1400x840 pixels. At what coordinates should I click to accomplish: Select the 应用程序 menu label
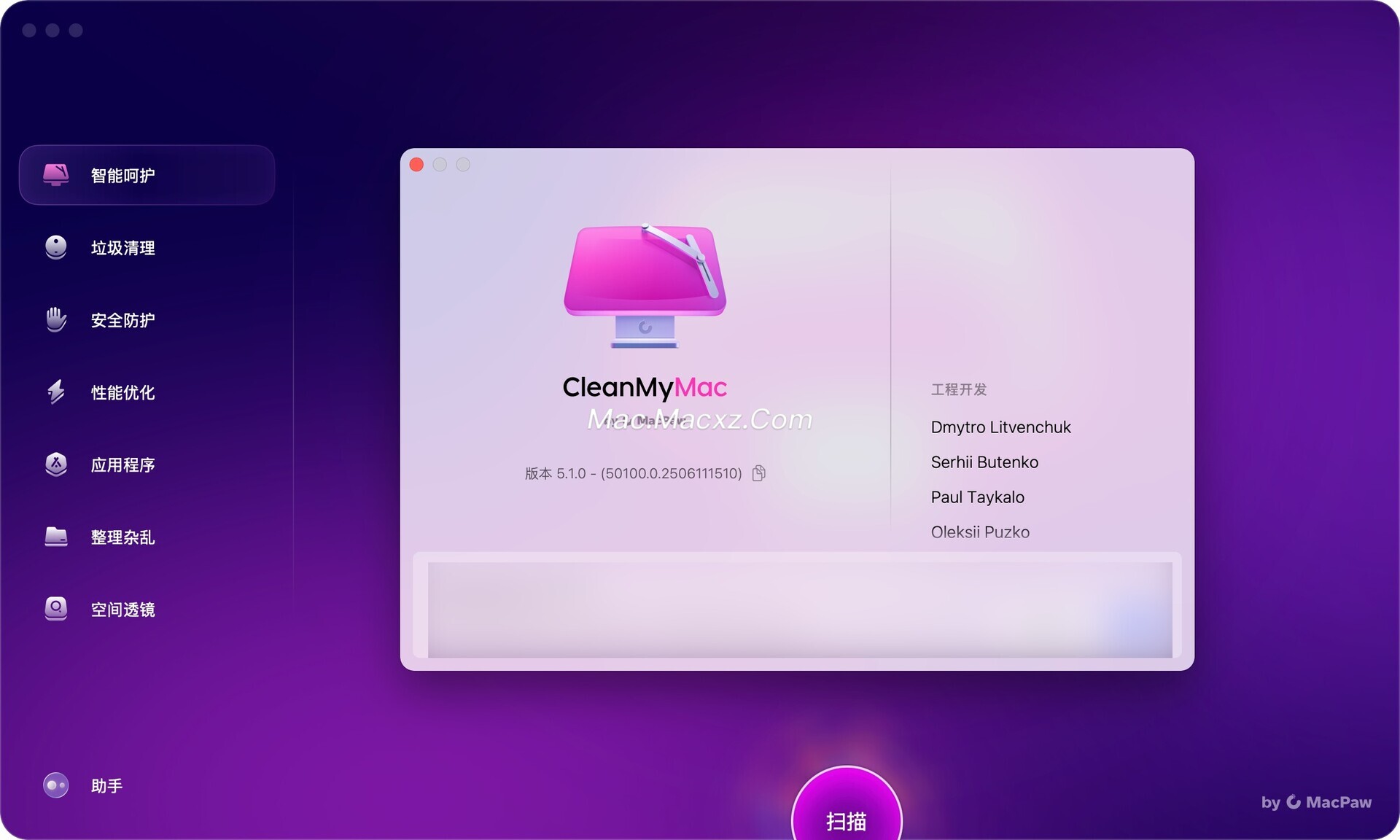point(122,464)
